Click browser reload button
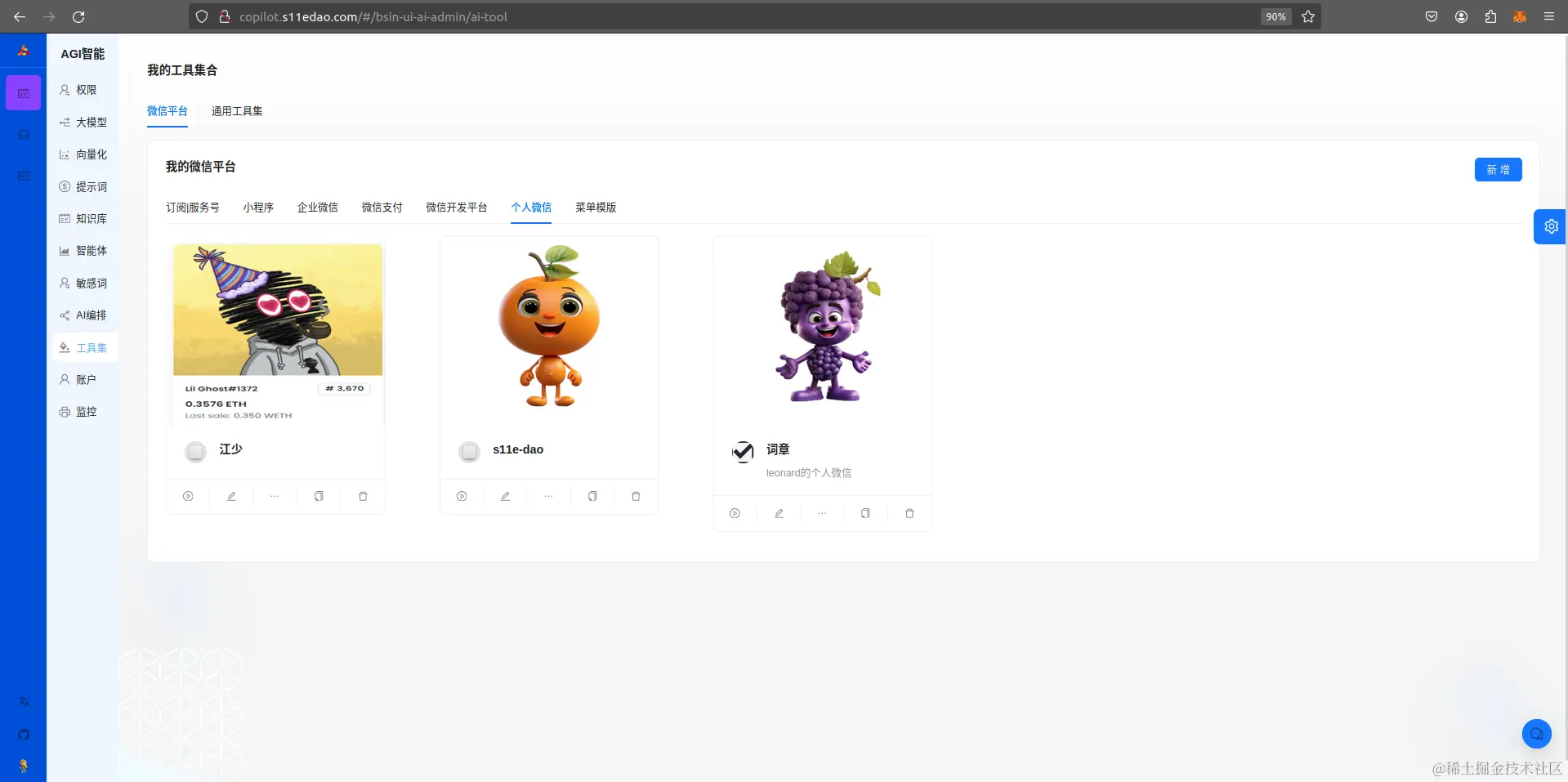Image resolution: width=1568 pixels, height=782 pixels. (78, 16)
